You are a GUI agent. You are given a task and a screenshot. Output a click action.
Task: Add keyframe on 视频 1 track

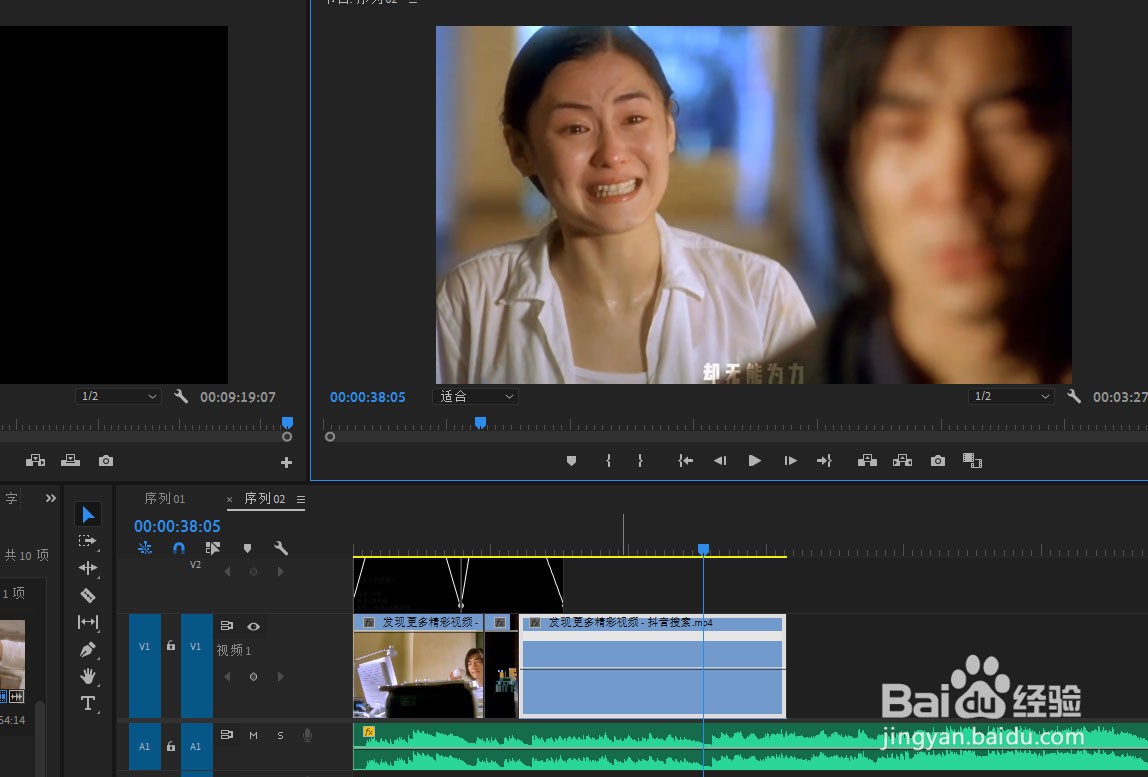[253, 677]
